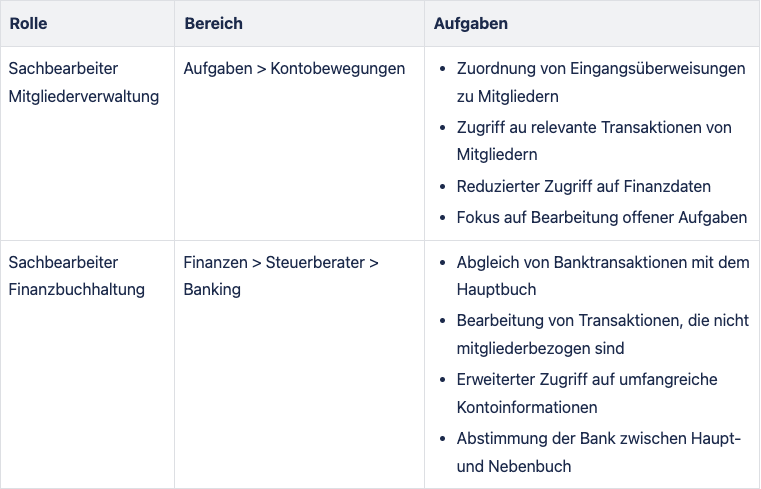Click Reduzierter Zugriff auf Finanzdaten item
Viewport: 761px width, 489px height.
coord(583,186)
